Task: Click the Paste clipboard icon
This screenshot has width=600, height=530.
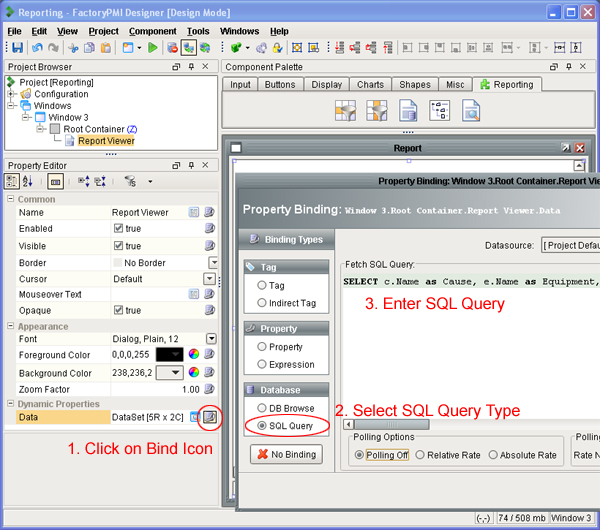Action: [x=106, y=48]
